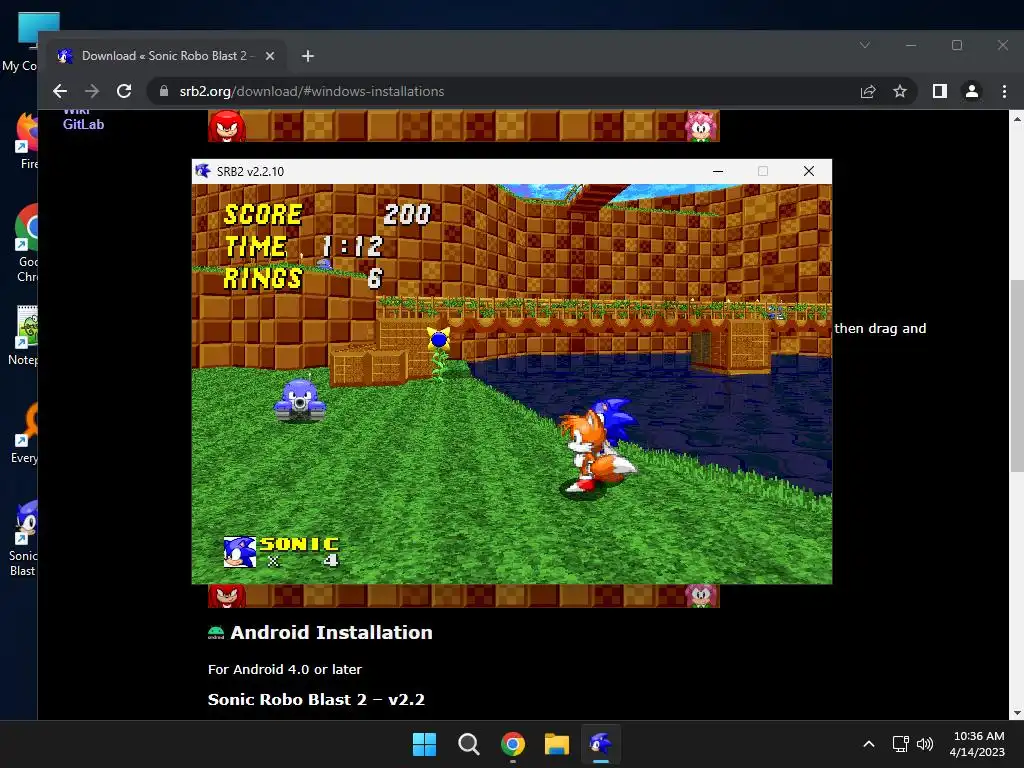The height and width of the screenshot is (768, 1024).
Task: Bookmark this page with the star icon
Action: 900,91
